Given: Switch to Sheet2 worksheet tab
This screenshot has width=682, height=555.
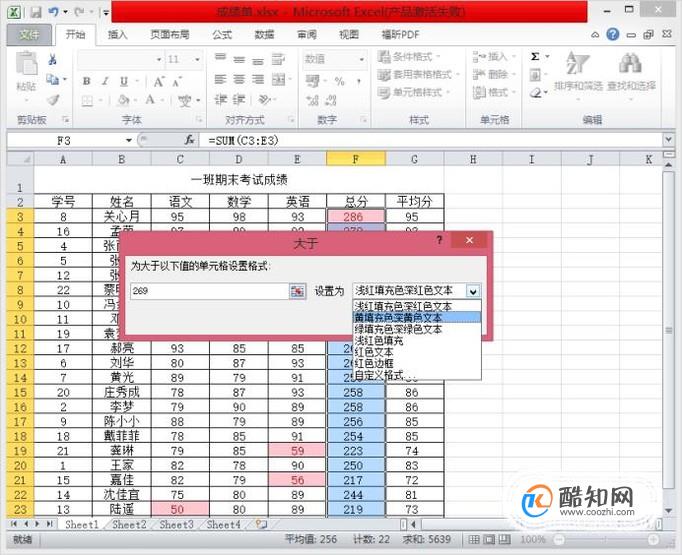Looking at the screenshot, I should (x=129, y=525).
